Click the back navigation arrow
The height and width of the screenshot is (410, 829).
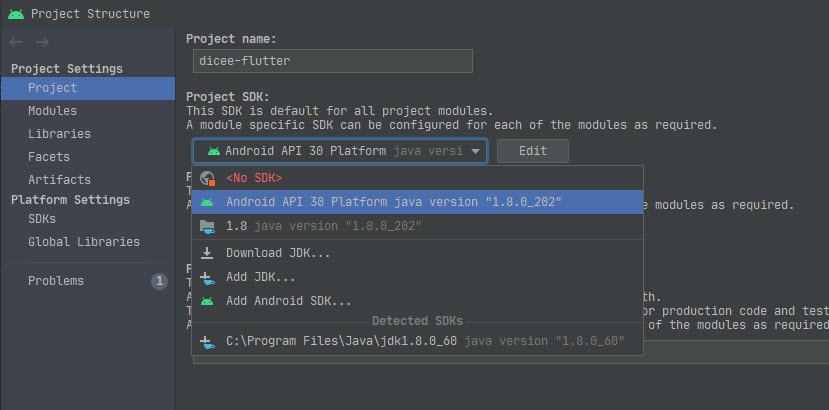[16, 42]
